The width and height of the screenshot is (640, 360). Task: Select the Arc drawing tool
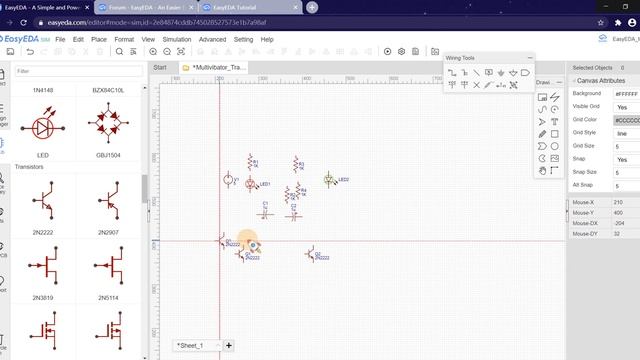click(x=554, y=109)
